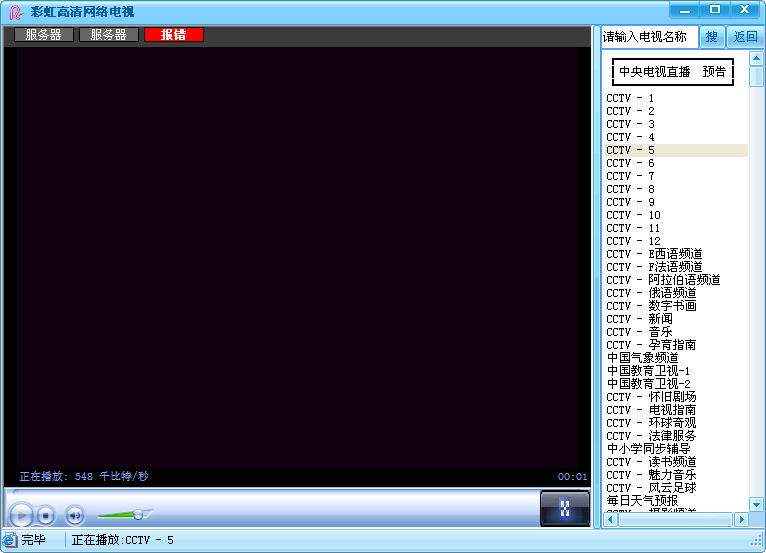Click the IE icon in status bar
The image size is (766, 553).
click(x=10, y=540)
